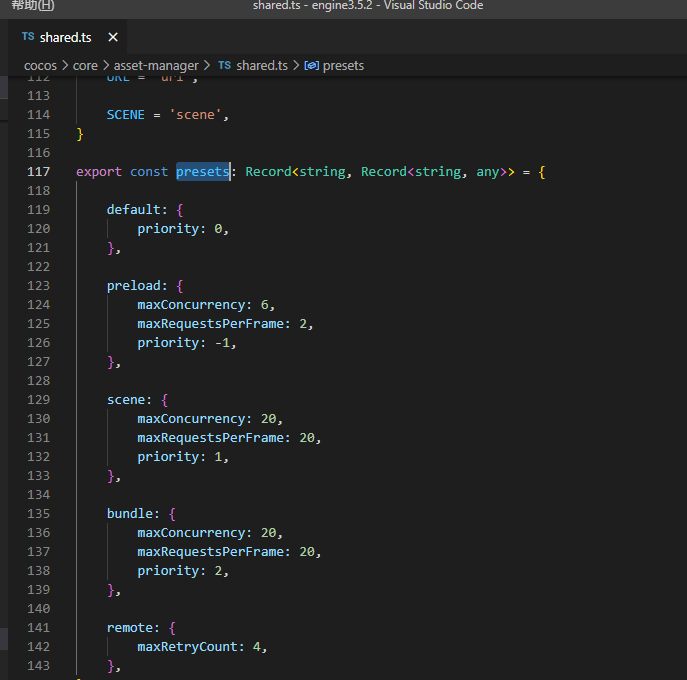Click the TS icon in the breadcrumb

[225, 65]
